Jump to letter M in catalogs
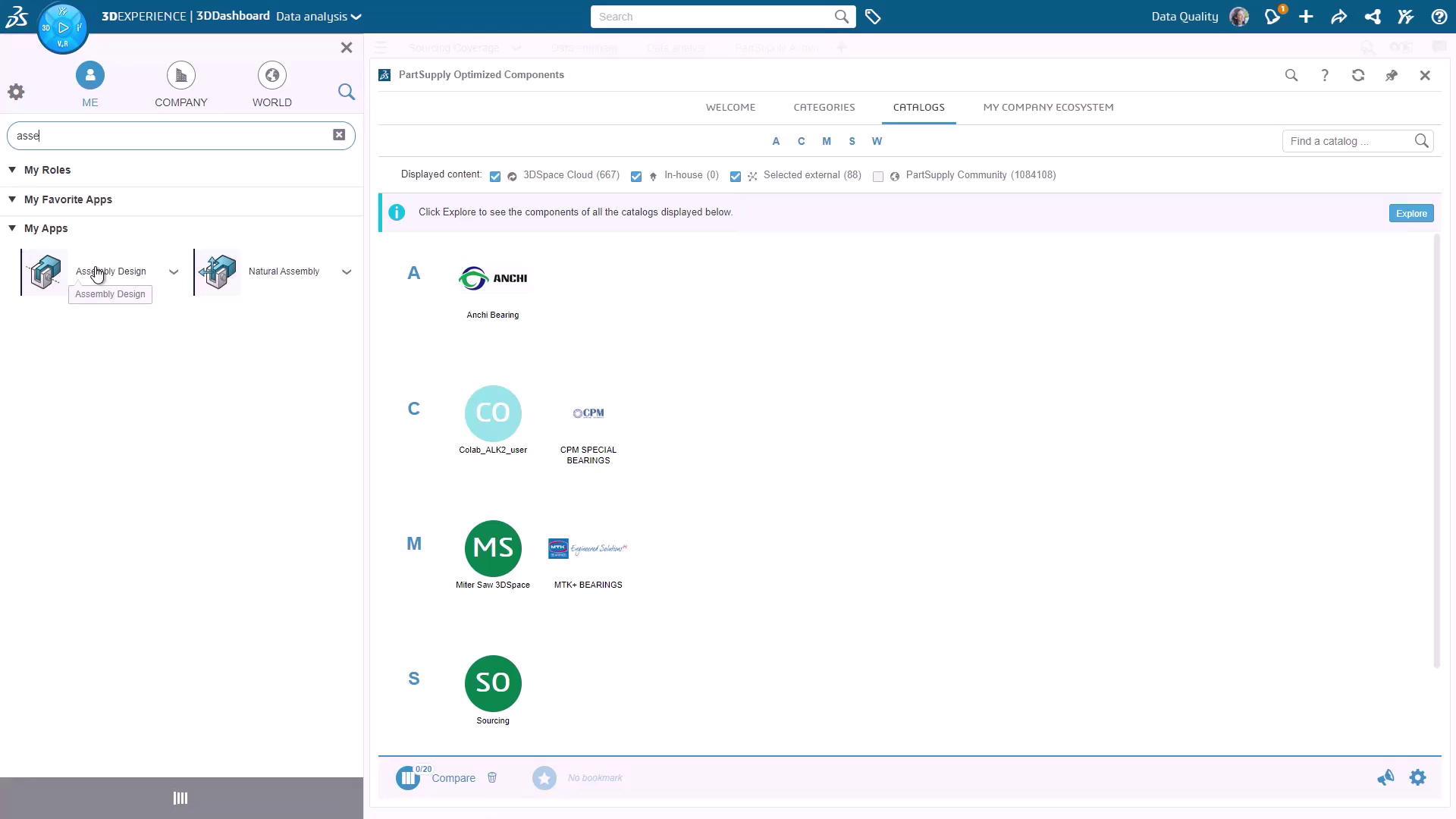Image resolution: width=1456 pixels, height=819 pixels. [x=826, y=141]
